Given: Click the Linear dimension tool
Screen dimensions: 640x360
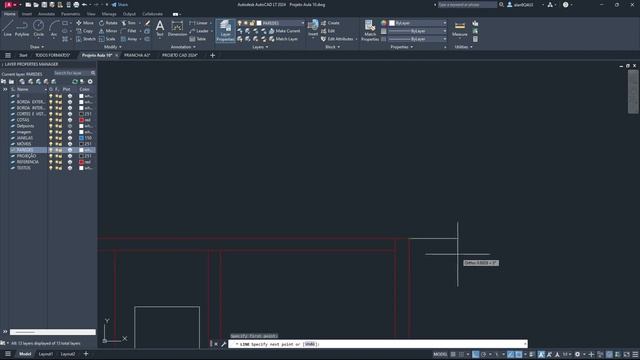Looking at the screenshot, I should tap(199, 23).
